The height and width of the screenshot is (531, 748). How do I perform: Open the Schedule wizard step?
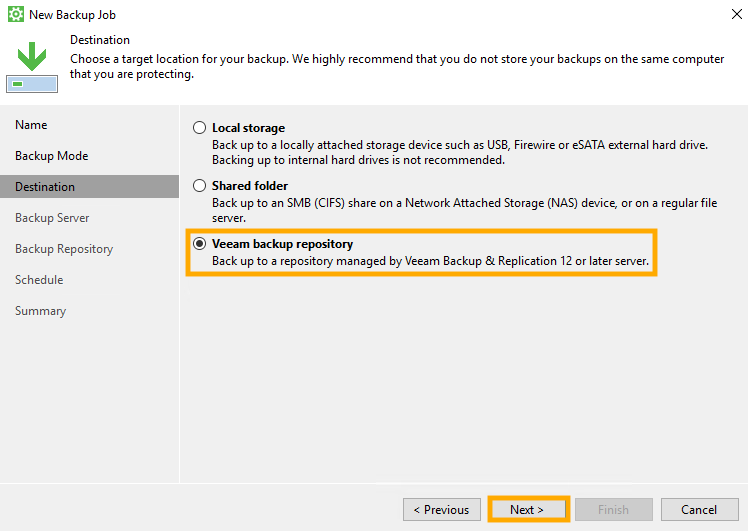[39, 280]
